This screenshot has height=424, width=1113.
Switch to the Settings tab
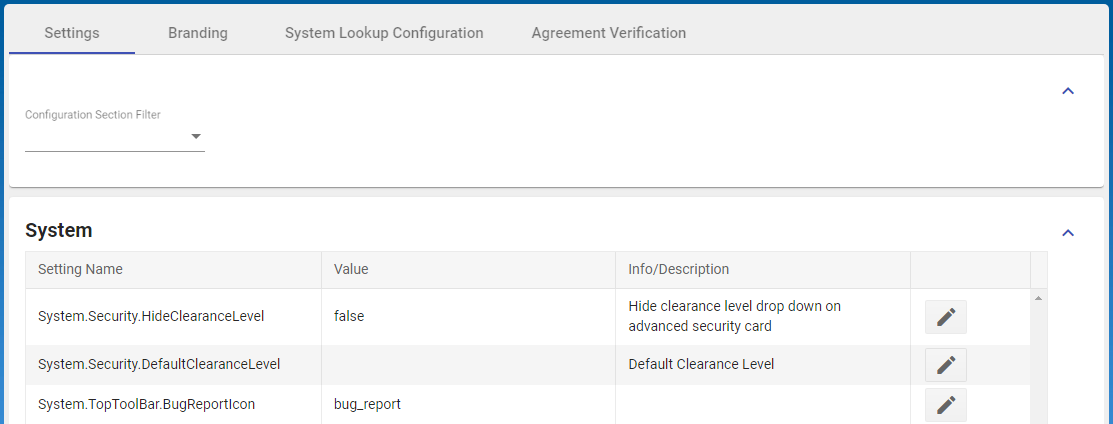tap(72, 33)
